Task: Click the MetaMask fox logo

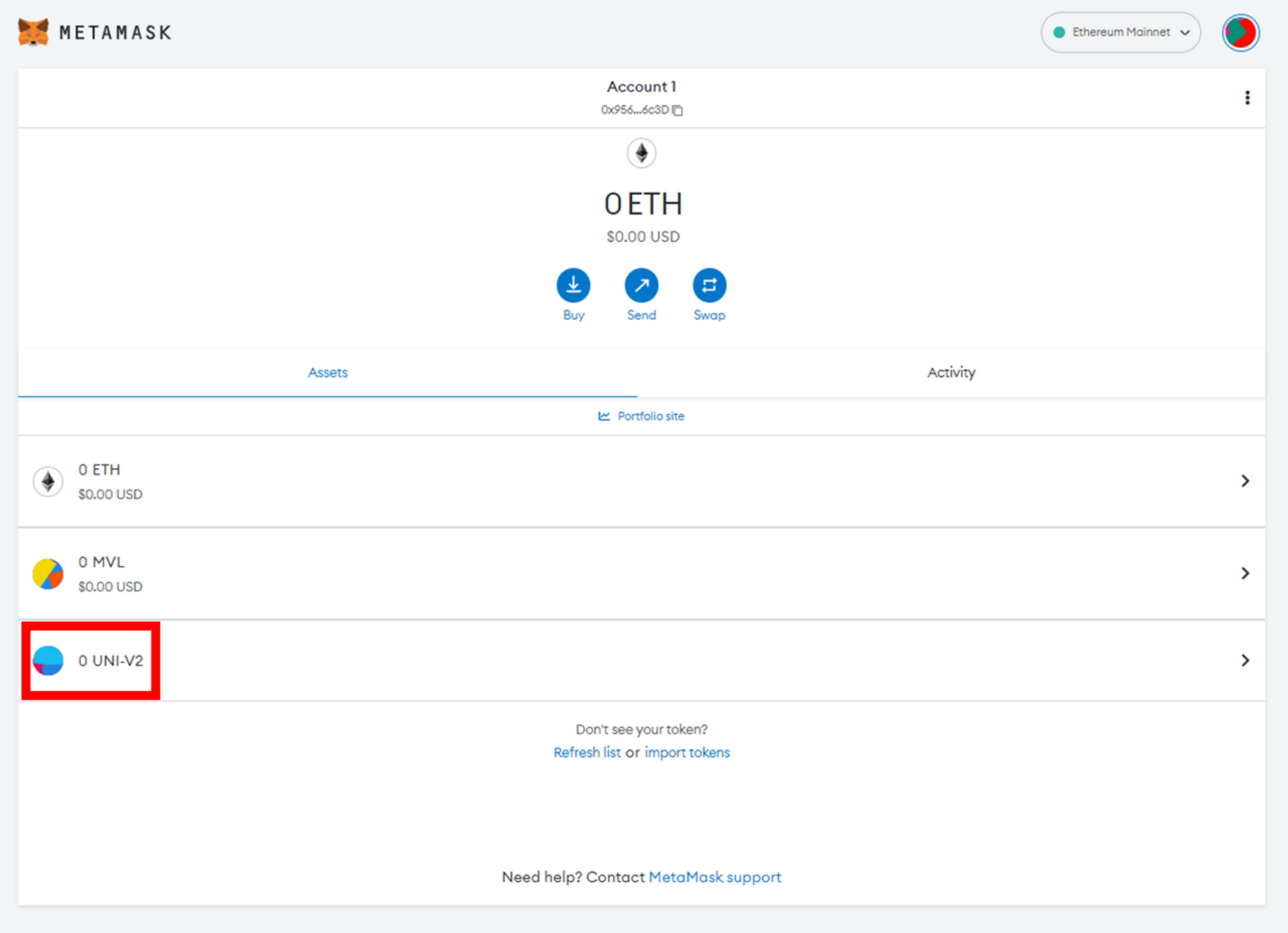Action: tap(33, 32)
